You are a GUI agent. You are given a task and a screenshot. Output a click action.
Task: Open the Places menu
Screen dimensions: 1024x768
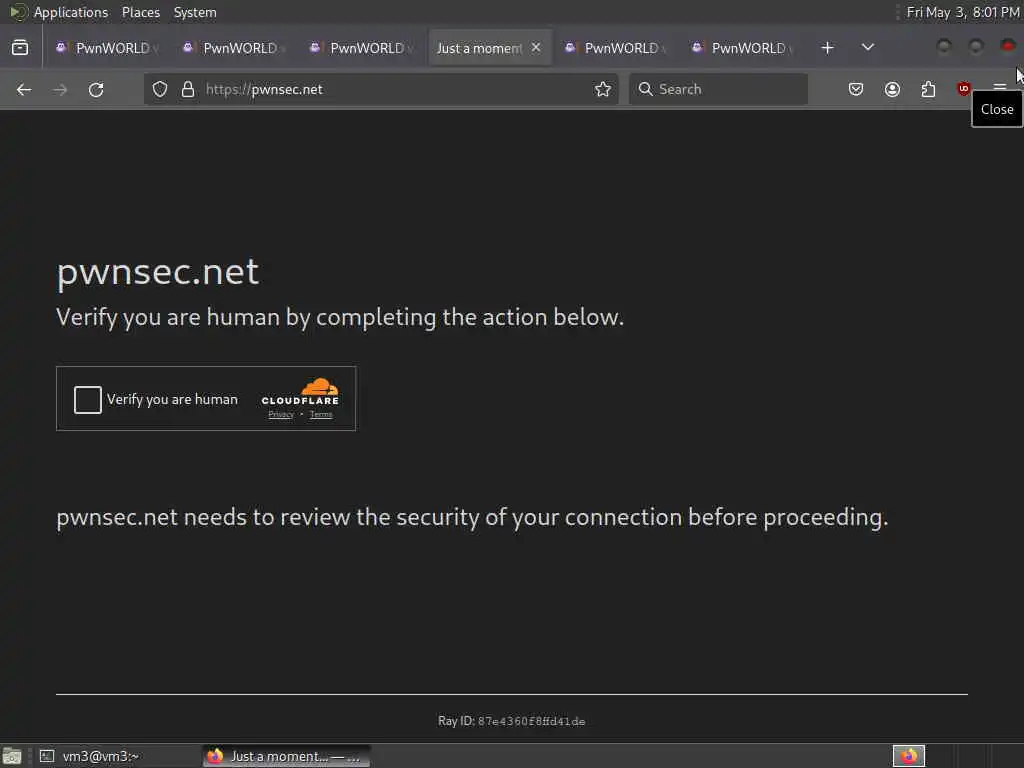pos(141,12)
